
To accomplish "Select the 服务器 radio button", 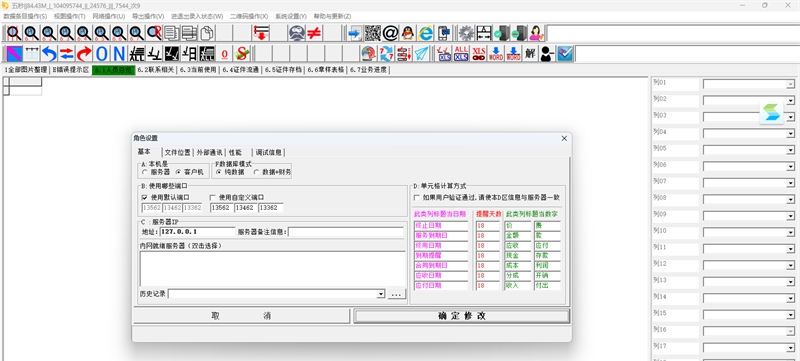I will 145,172.
